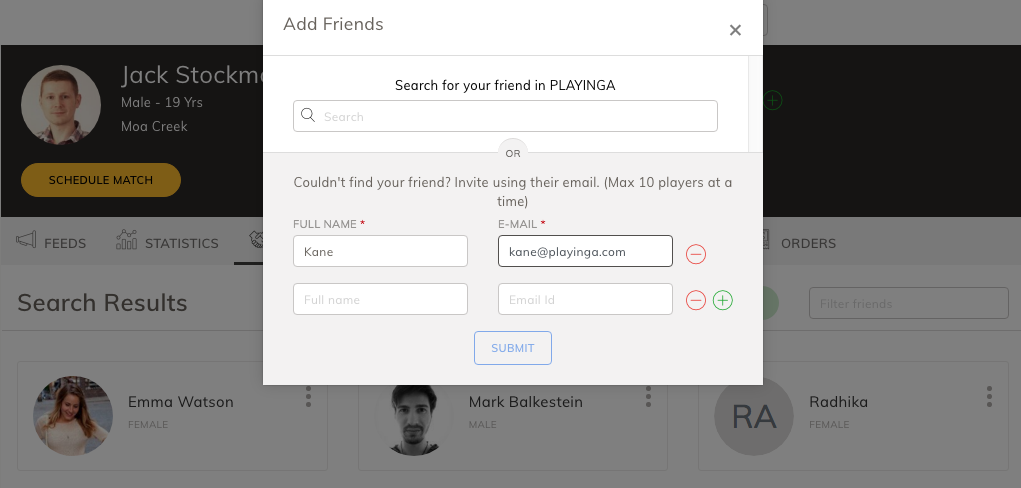Remove the empty second invite row
The width and height of the screenshot is (1021, 488).
pos(695,300)
